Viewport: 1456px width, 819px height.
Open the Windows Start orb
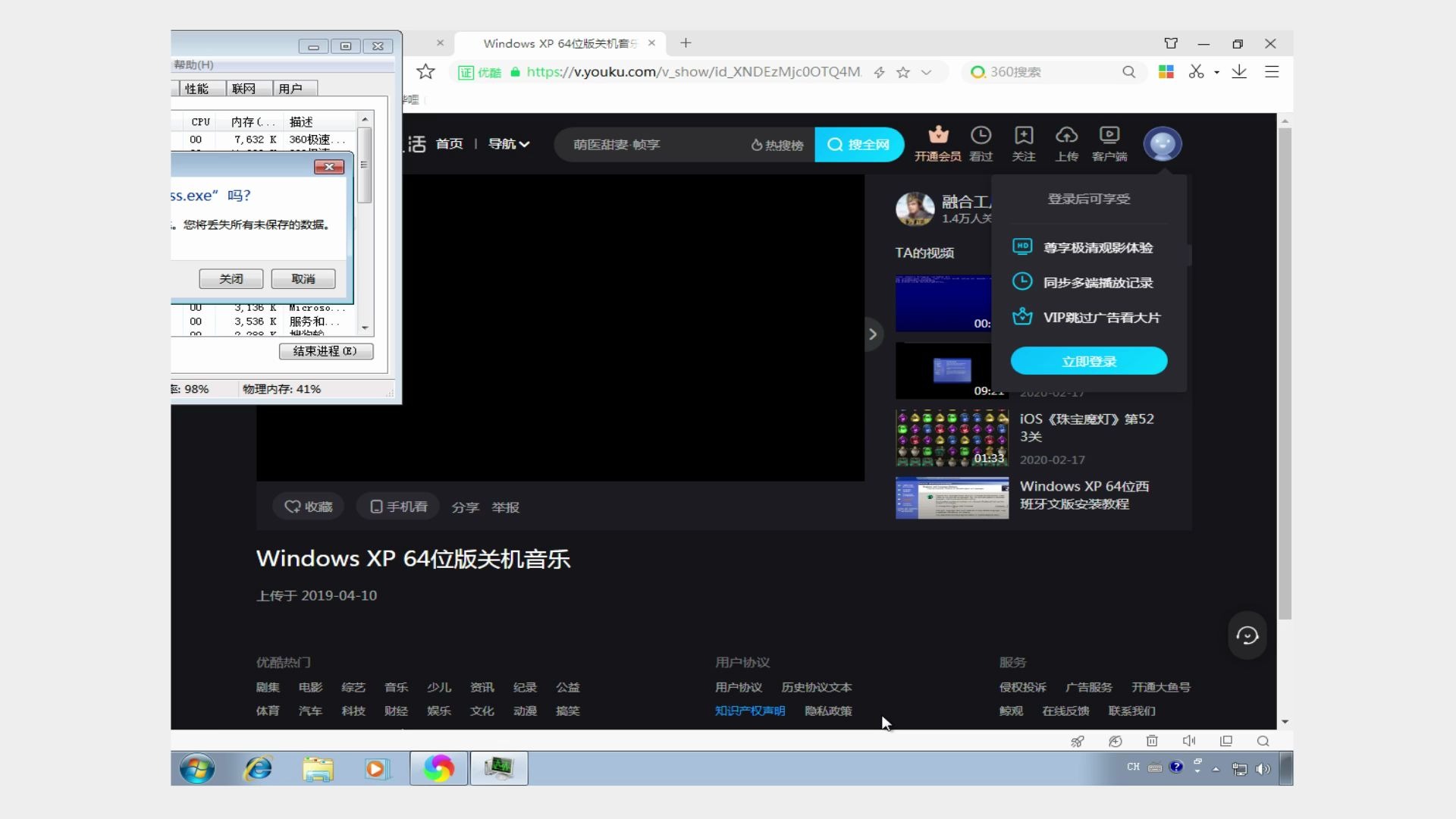click(x=197, y=768)
